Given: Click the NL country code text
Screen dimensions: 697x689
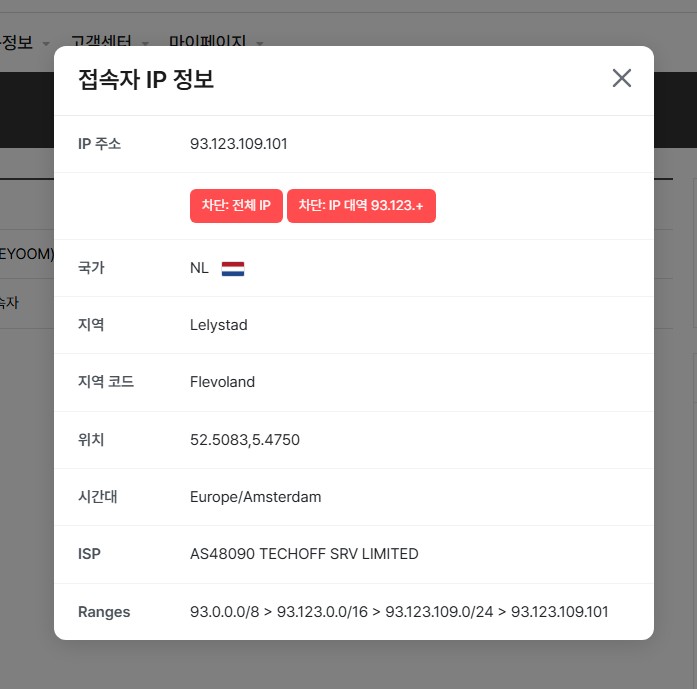Looking at the screenshot, I should pyautogui.click(x=199, y=268).
